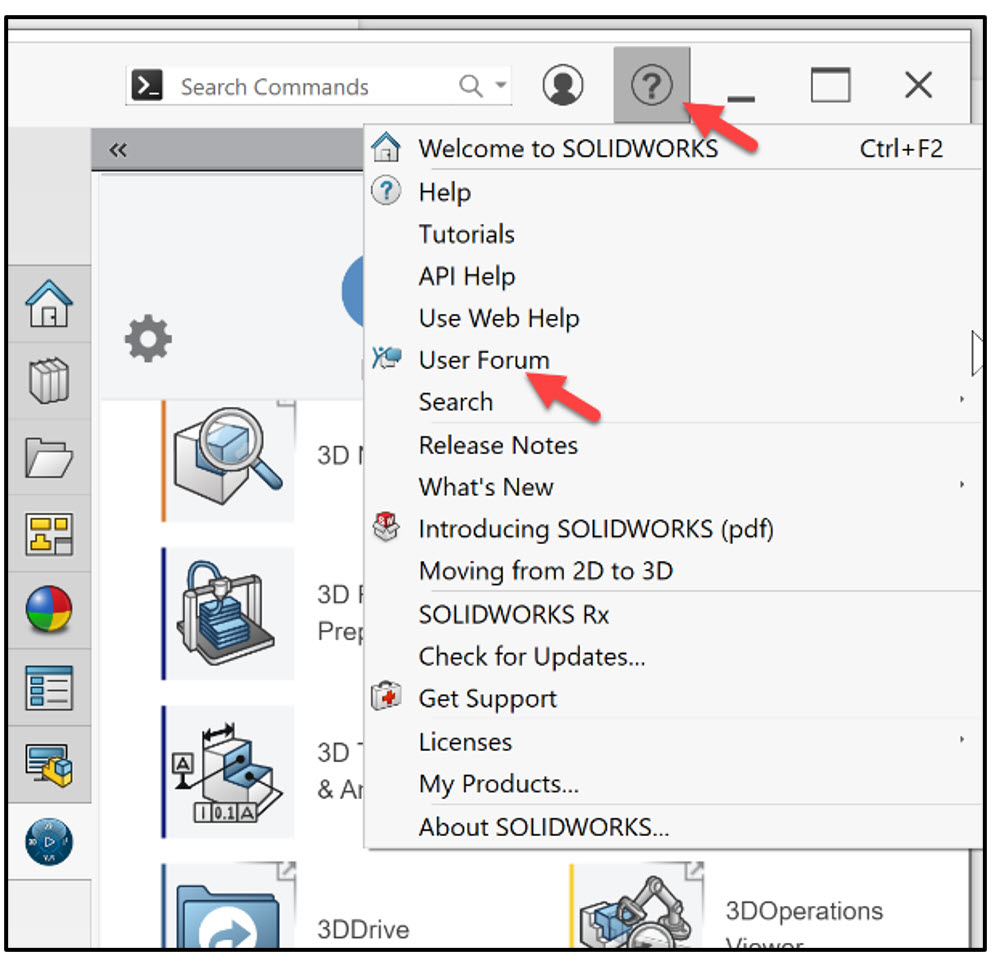994x969 pixels.
Task: Click the open folder icon in sidebar
Action: tap(49, 459)
